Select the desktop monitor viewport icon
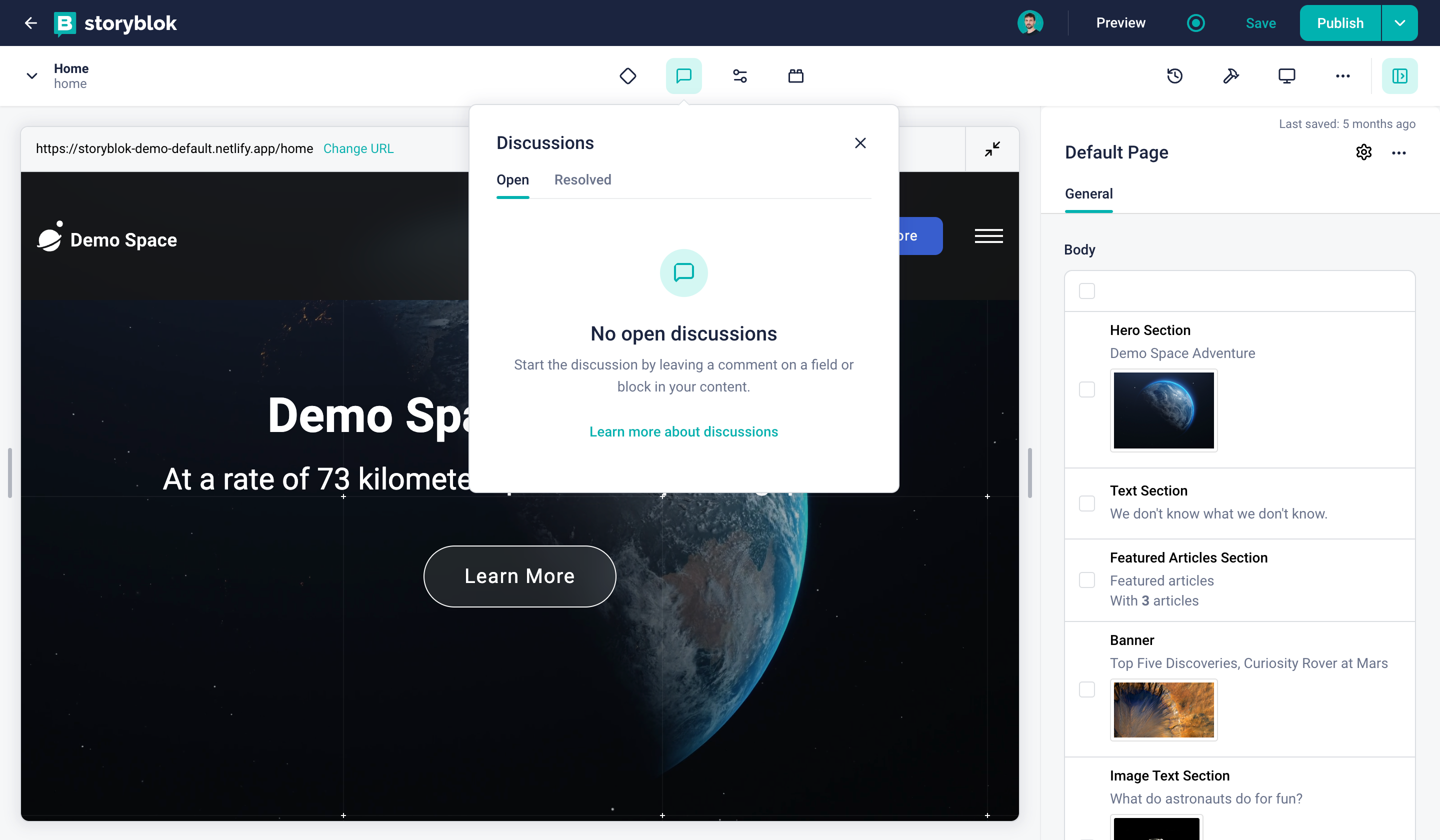 coord(1286,75)
